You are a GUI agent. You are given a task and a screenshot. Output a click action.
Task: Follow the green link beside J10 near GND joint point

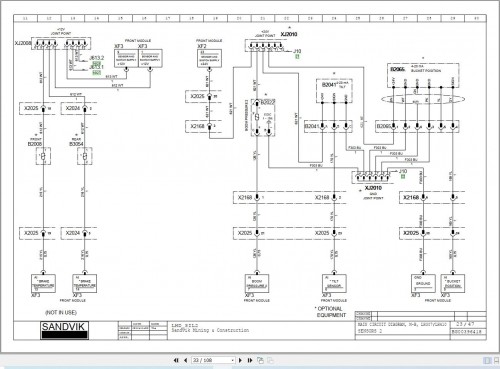click(403, 176)
